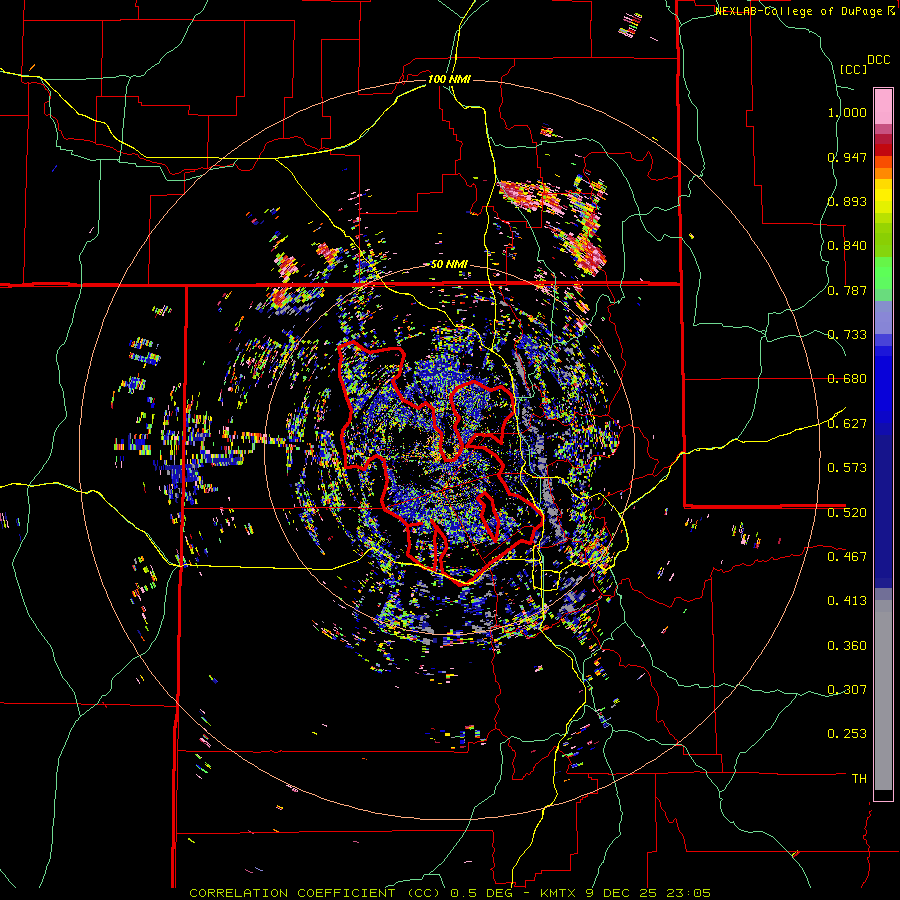Click the bright green segment of color bar
900x900 pixels.
click(883, 273)
